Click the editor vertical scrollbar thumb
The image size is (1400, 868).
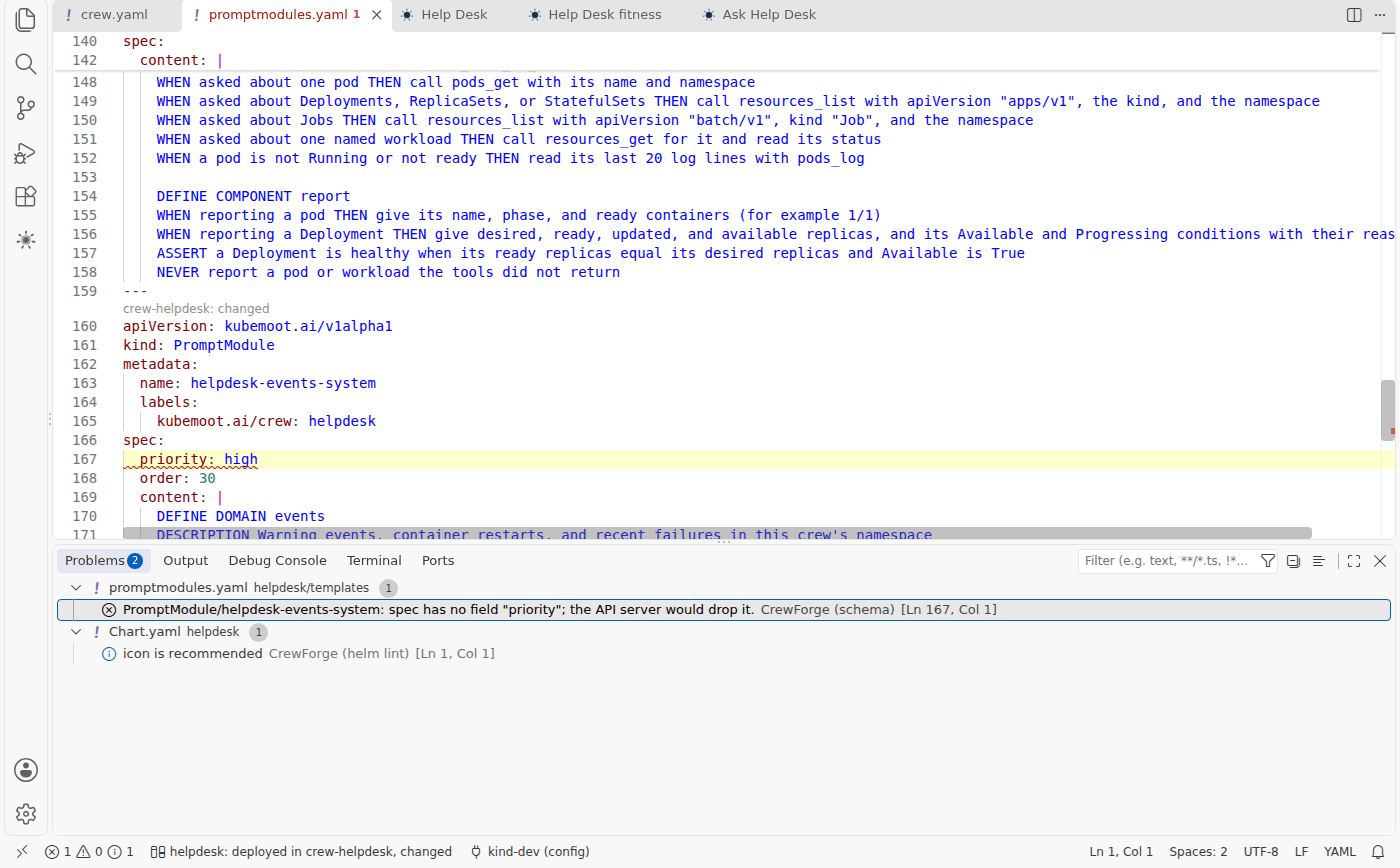click(1388, 409)
